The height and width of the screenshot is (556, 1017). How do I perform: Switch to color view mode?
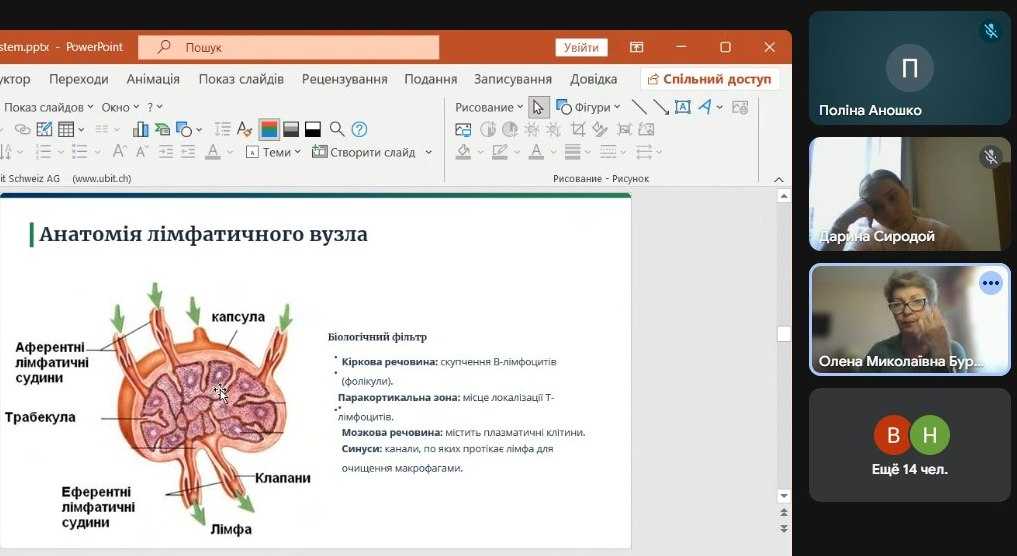tap(268, 129)
